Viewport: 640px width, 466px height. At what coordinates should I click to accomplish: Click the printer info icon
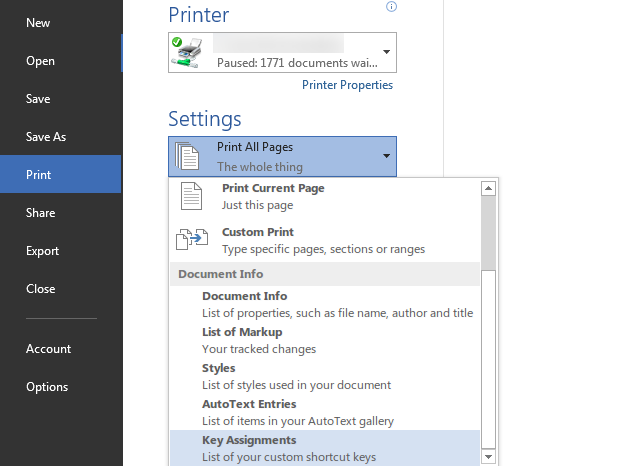[391, 6]
